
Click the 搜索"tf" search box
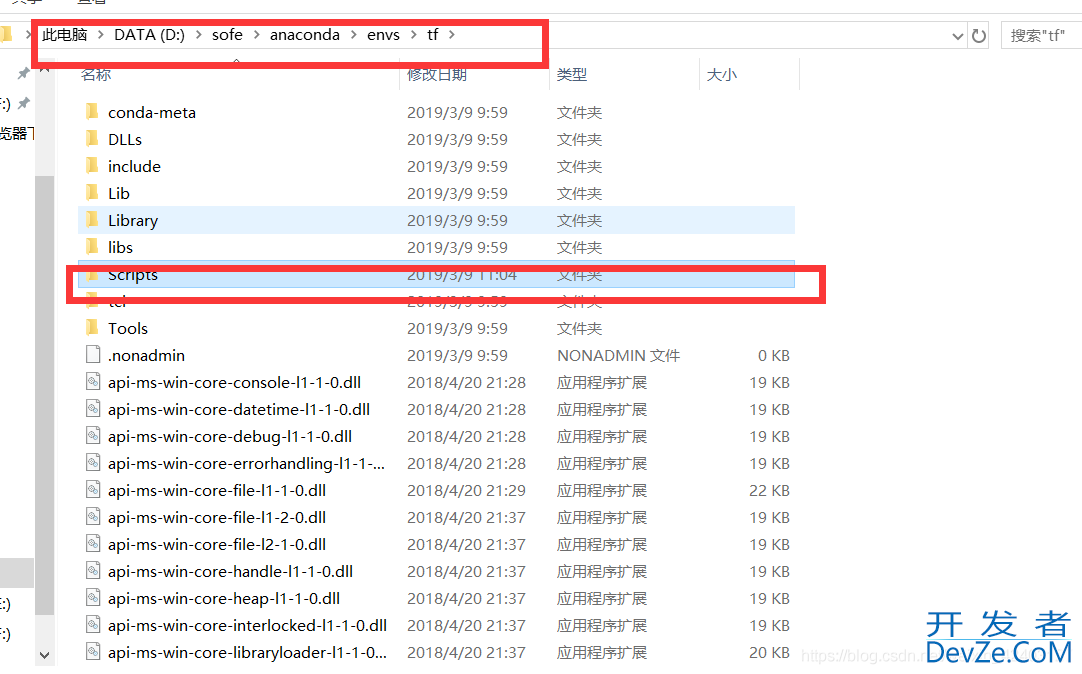[1041, 36]
